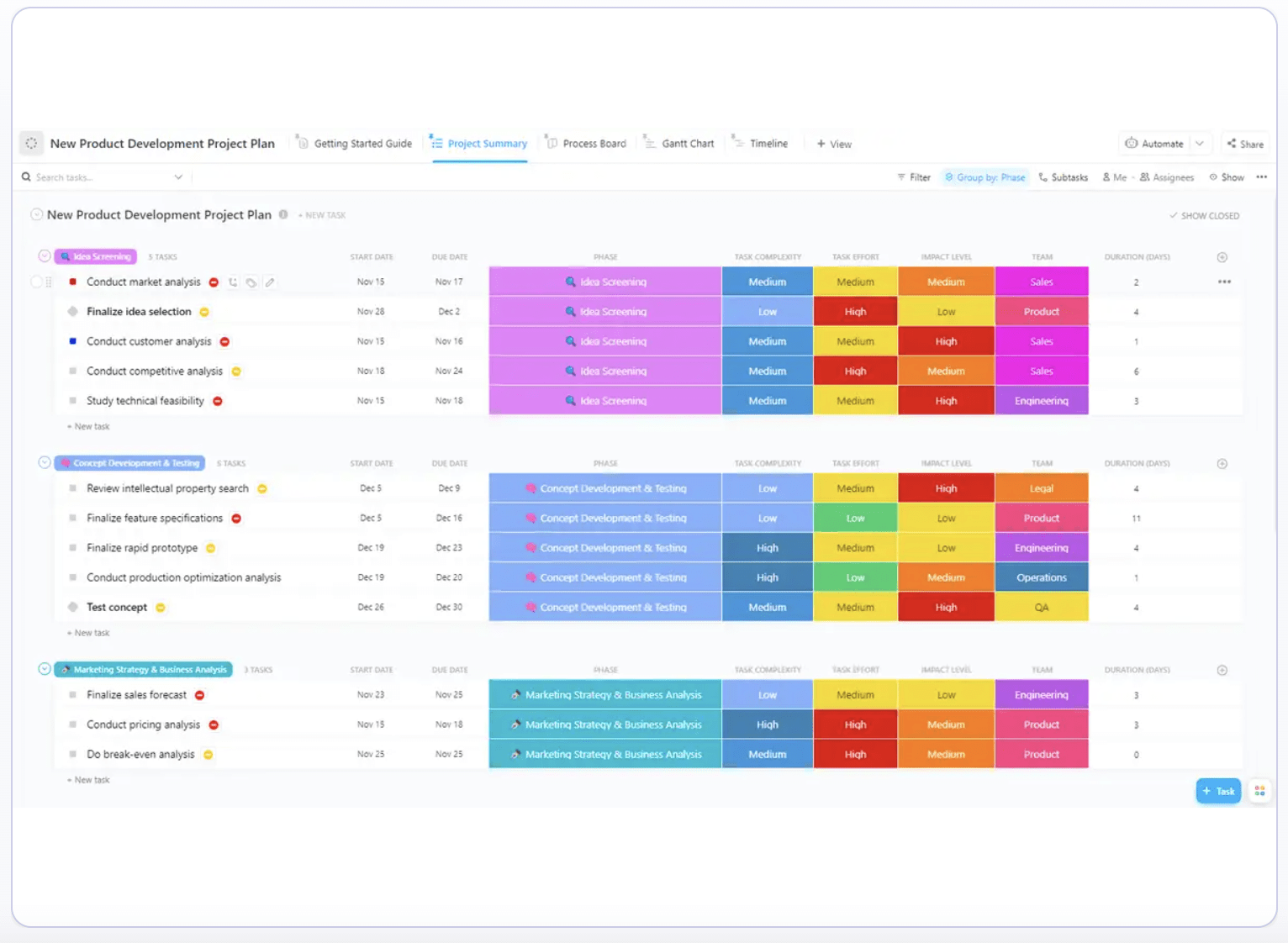Viewport: 1288px width, 943px height.
Task: Collapse the New Product Development Project Plan list
Action: coord(36,214)
